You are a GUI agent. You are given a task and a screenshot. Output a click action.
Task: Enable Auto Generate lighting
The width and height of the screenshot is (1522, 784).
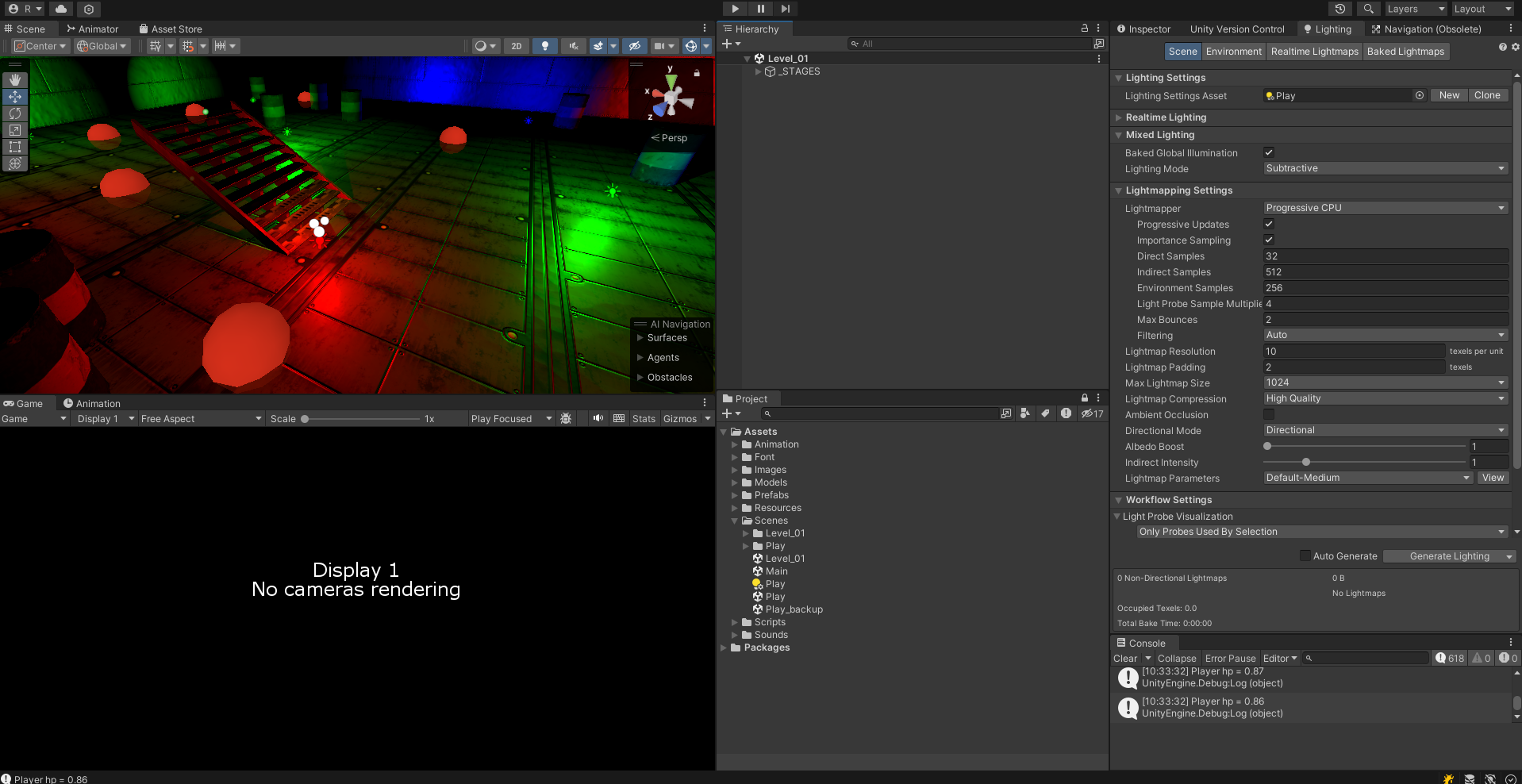tap(1305, 555)
